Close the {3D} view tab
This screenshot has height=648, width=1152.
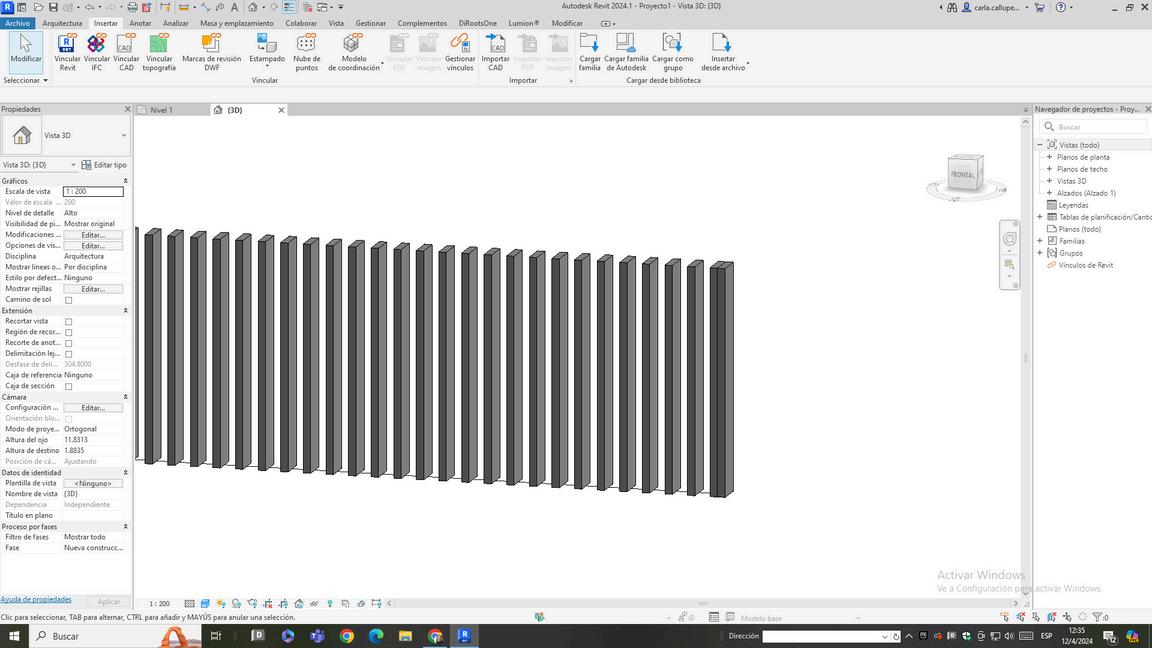[x=281, y=110]
